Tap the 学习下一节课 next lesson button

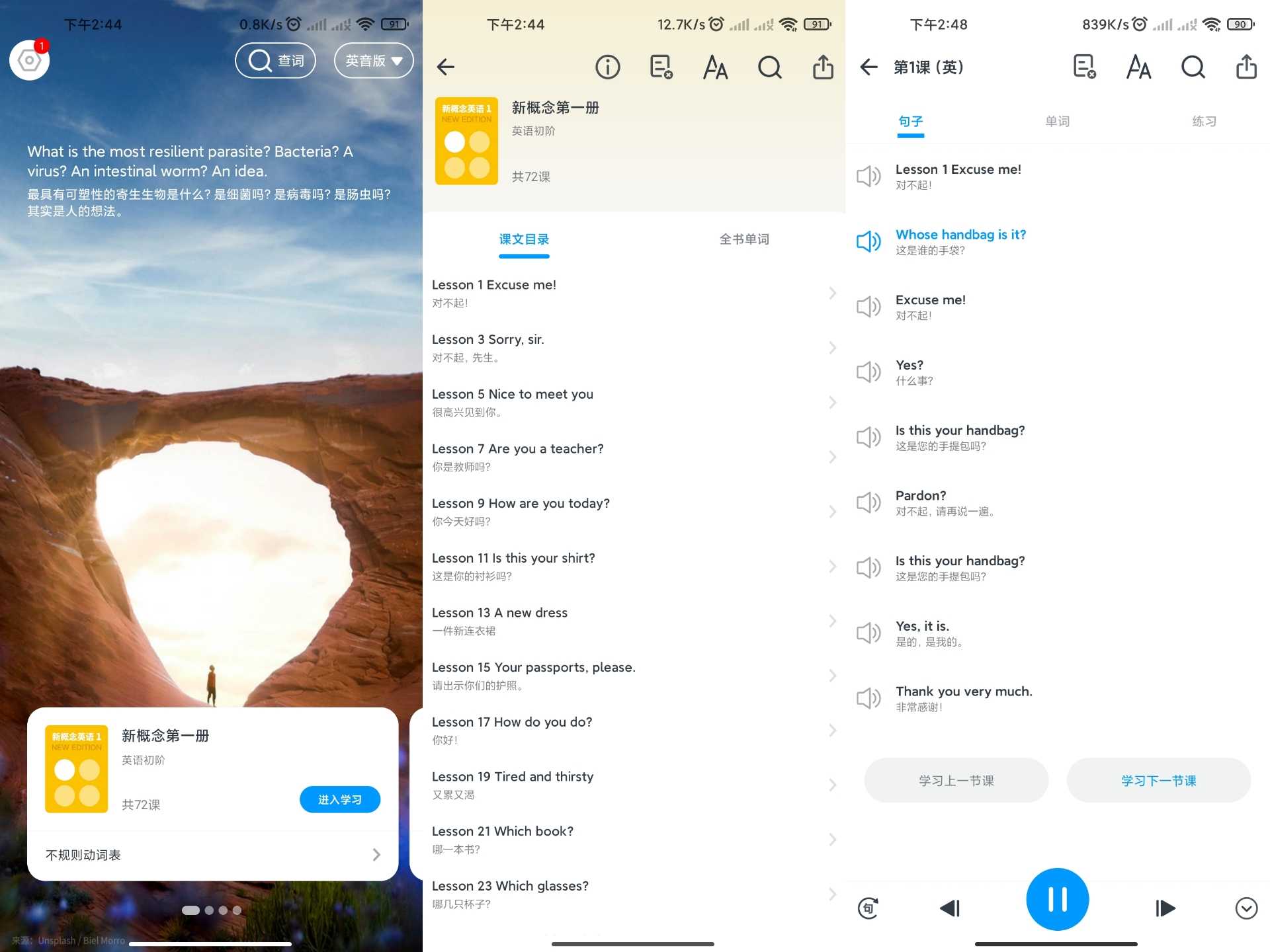click(x=1158, y=781)
